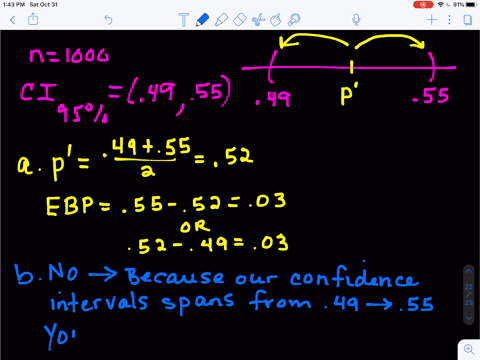The image size is (480, 360).
Task: Select the Text tool
Action: (184, 20)
